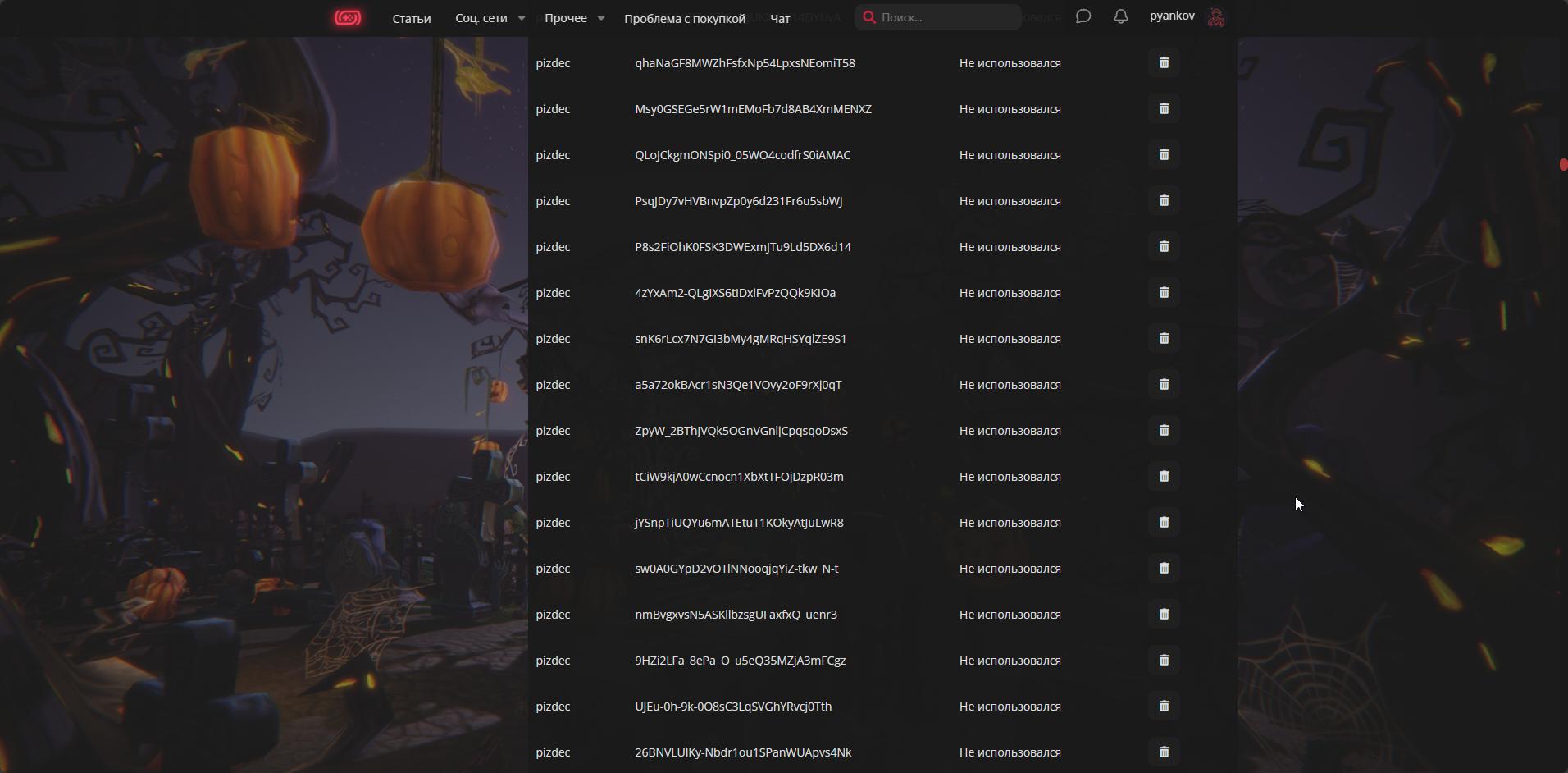Click pizdec label in qhaNaGF8MWZhFsfxNp54LpxsNEomiT58 row
Screen dimensions: 1568x773
point(553,63)
